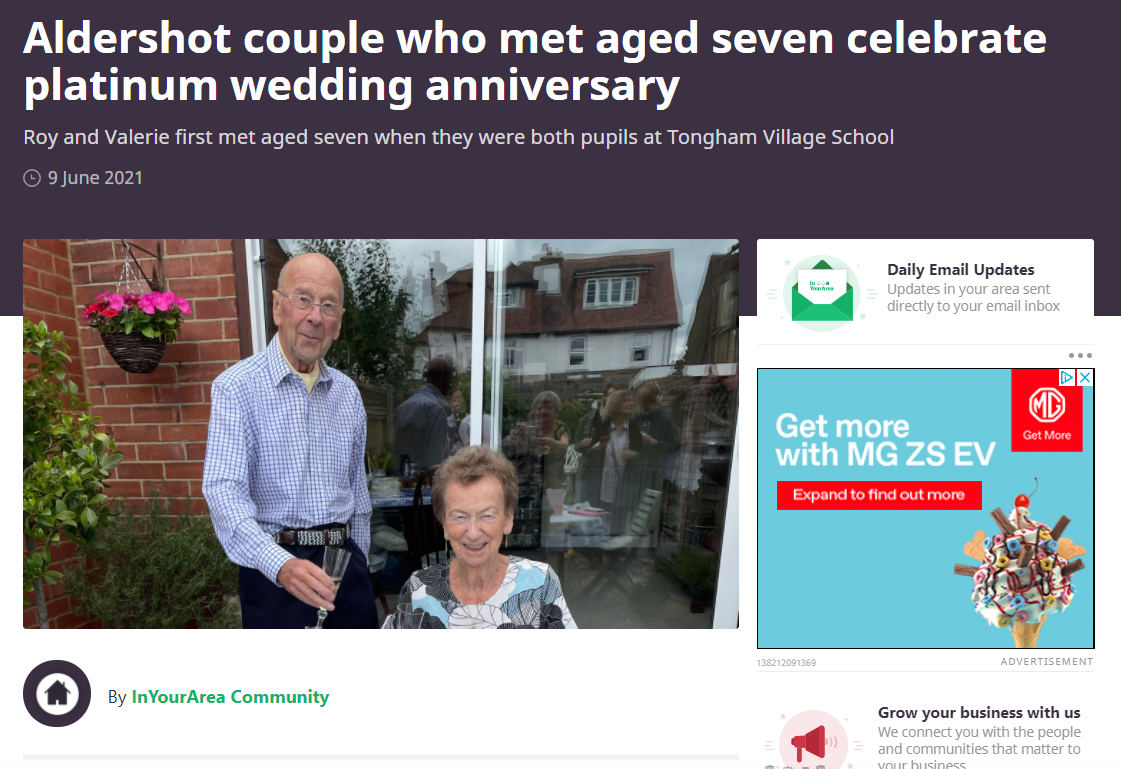The image size is (1122, 769).
Task: Open the InYourArea Community author link
Action: pyautogui.click(x=230, y=697)
